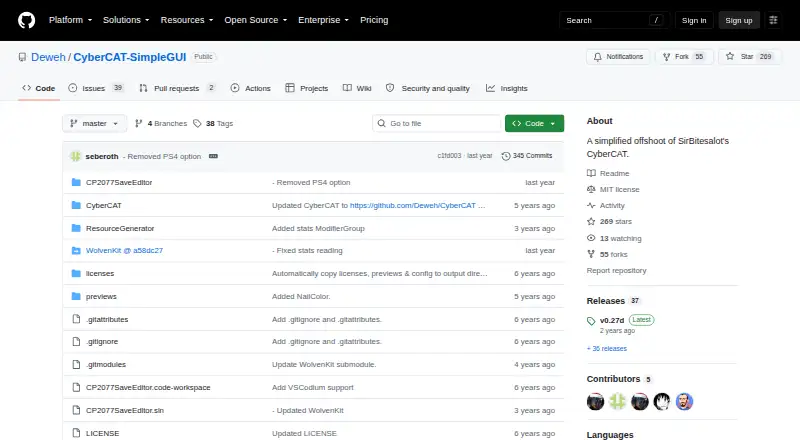Click the Sign up button
Image resolution: width=800 pixels, height=440 pixels.
pos(739,20)
